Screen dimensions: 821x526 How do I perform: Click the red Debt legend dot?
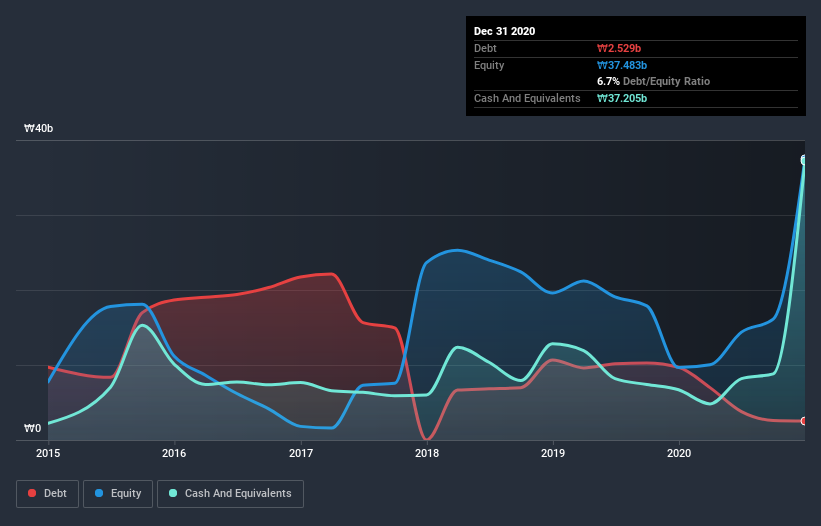pyautogui.click(x=32, y=493)
